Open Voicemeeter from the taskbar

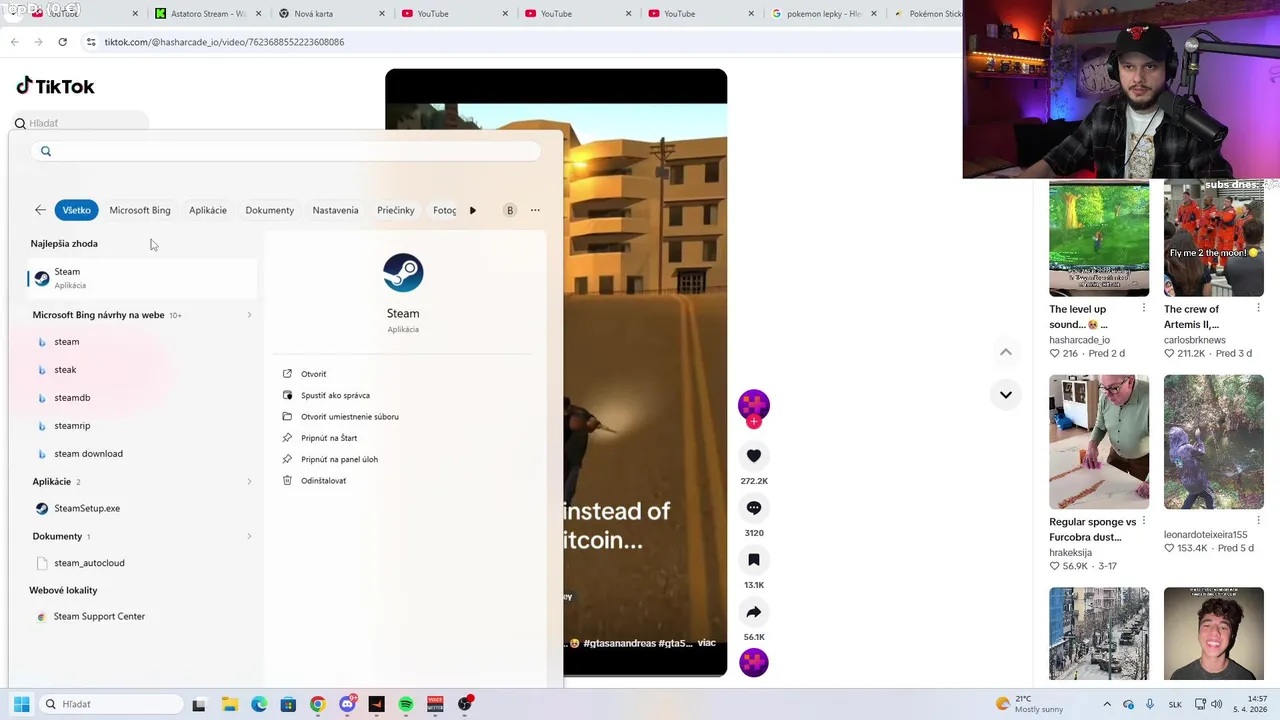435,704
